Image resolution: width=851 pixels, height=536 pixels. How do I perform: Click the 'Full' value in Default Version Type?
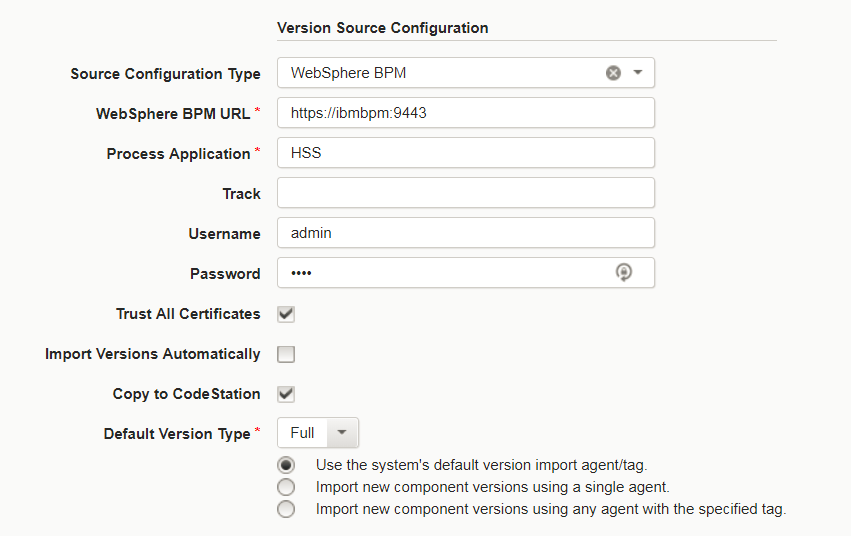point(302,433)
